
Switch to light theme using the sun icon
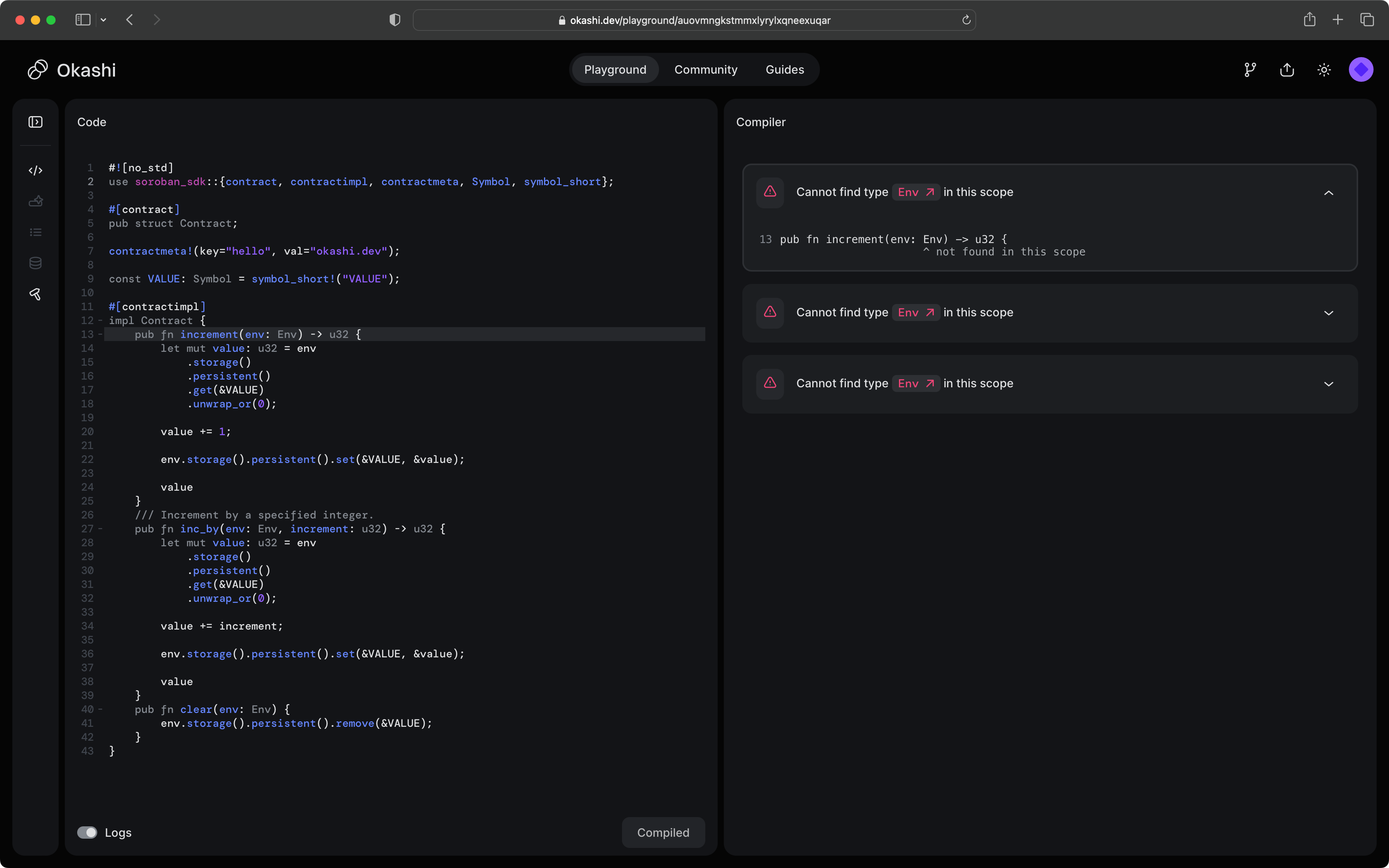pos(1323,69)
